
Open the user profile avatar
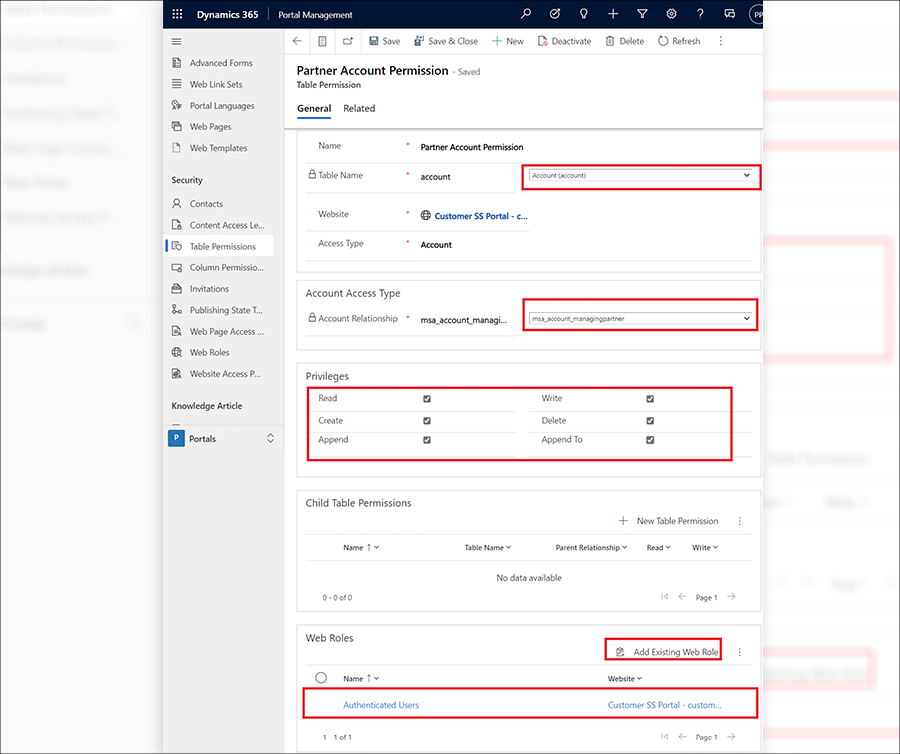point(757,14)
